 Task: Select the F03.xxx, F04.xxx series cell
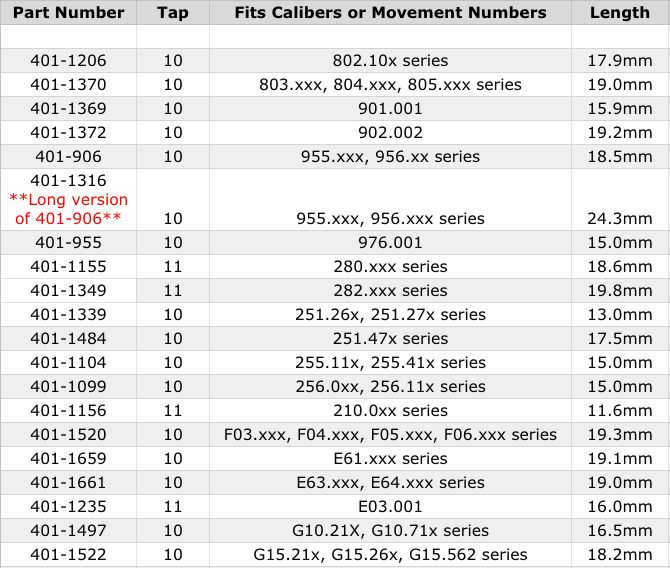tap(390, 434)
